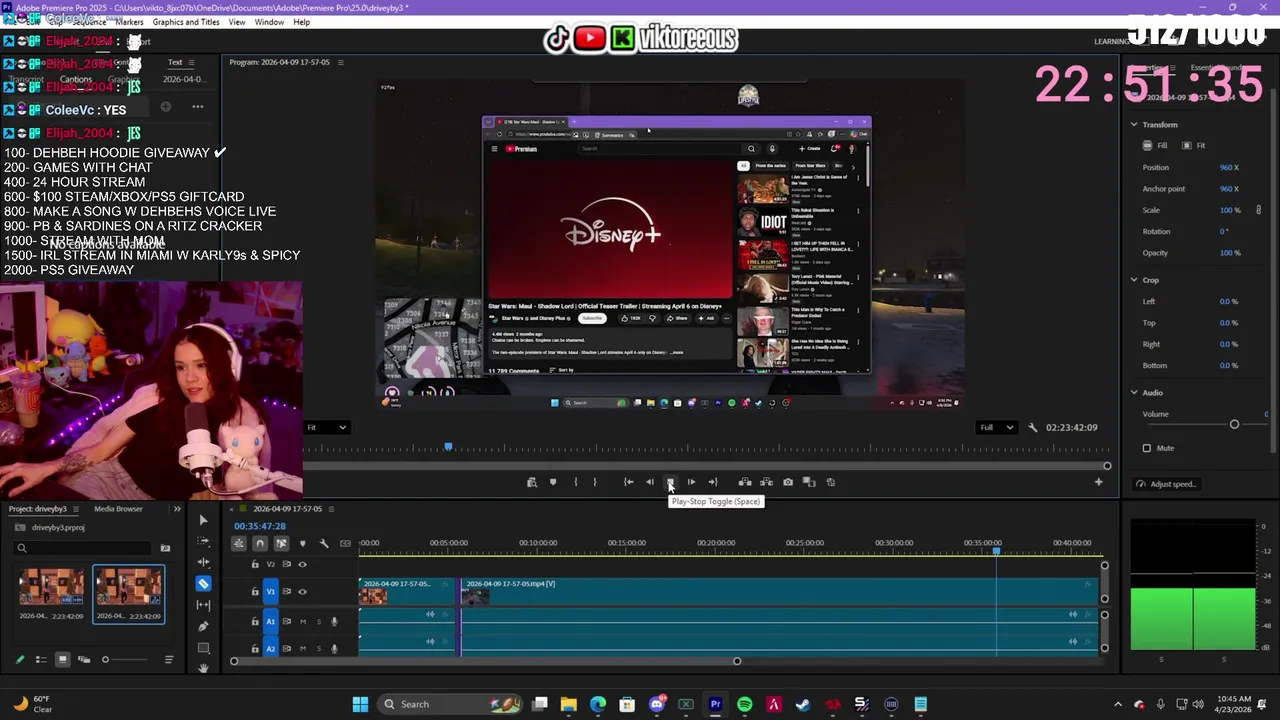Open the Graphics and Titles menu
Image resolution: width=1280 pixels, height=720 pixels.
[x=186, y=22]
